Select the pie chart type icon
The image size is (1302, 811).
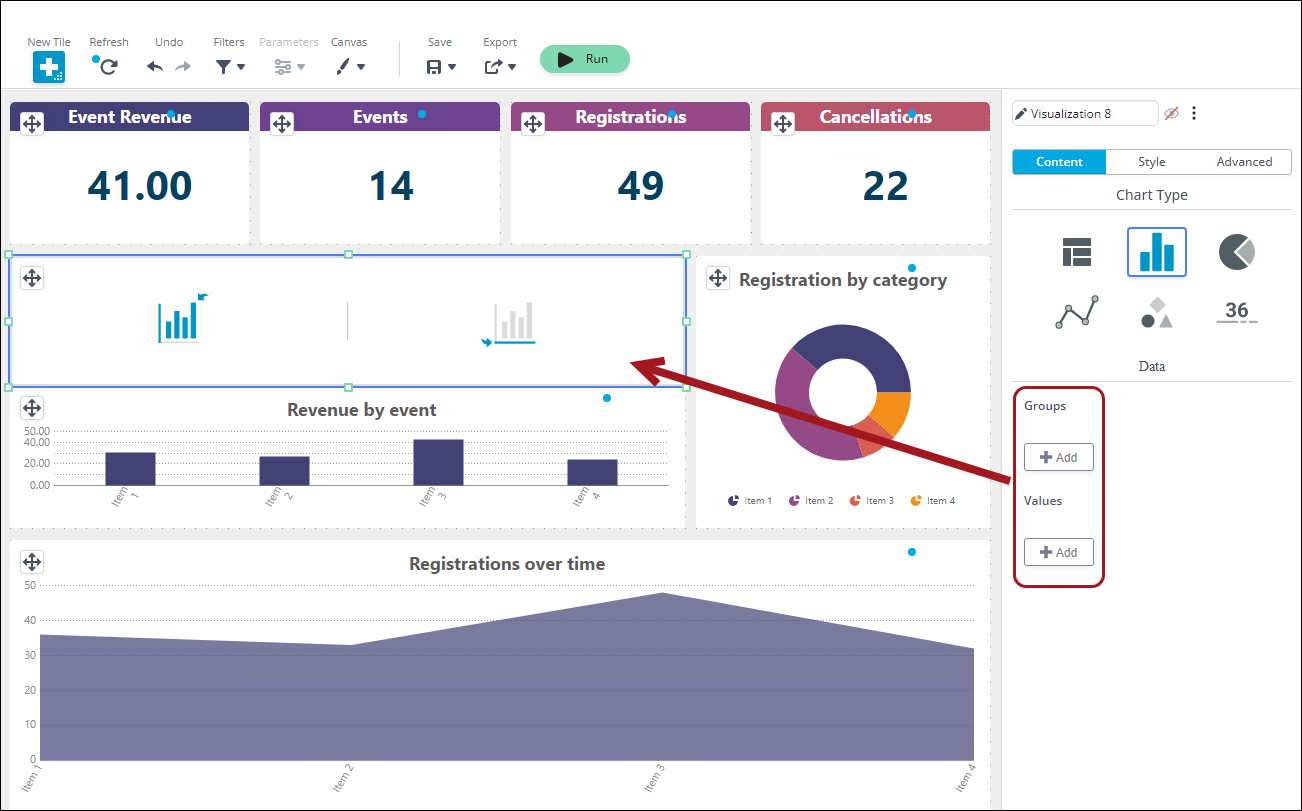pyautogui.click(x=1237, y=252)
